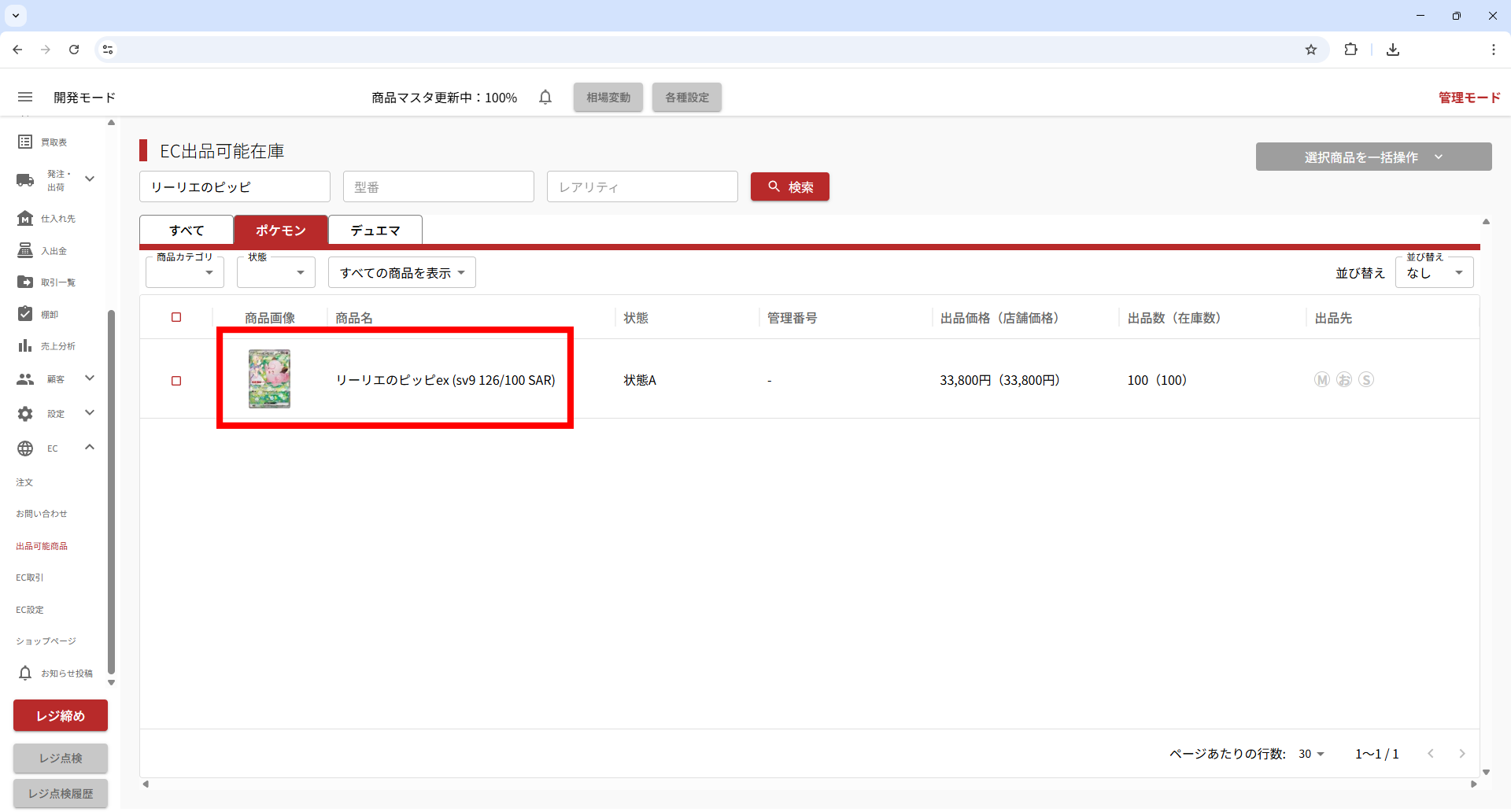Click the 棚卸 checklist icon
1511x812 pixels.
pyautogui.click(x=25, y=314)
